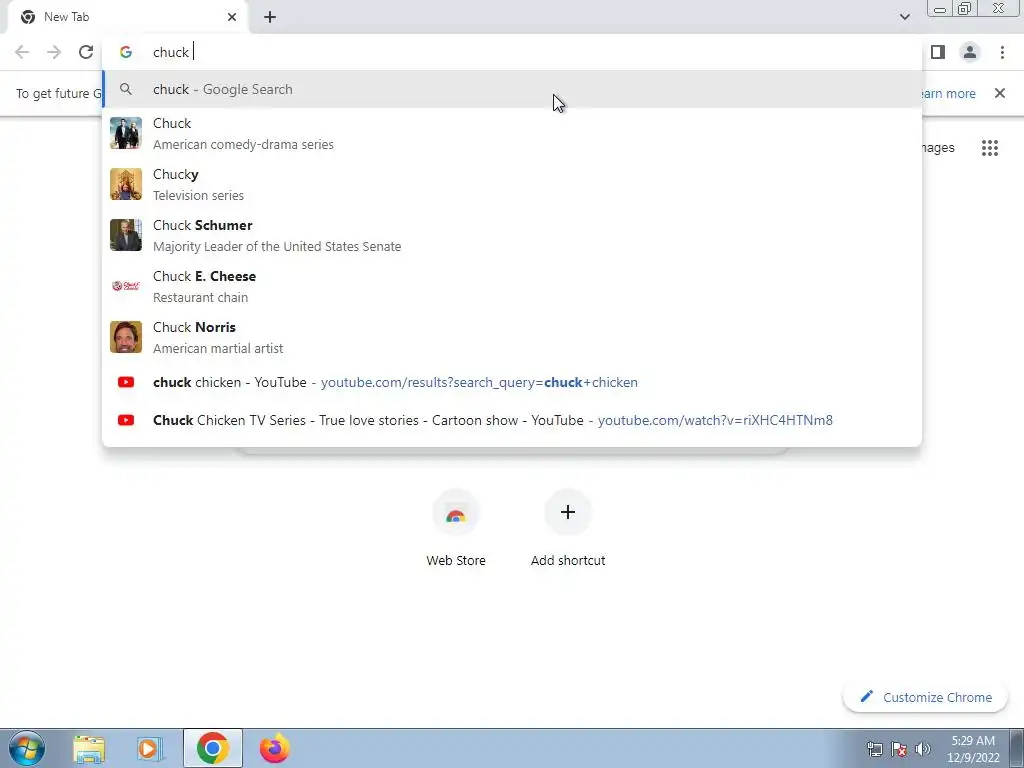Click YouTube icon beside Chuck Chicken TV Series
This screenshot has height=768, width=1024.
[126, 420]
